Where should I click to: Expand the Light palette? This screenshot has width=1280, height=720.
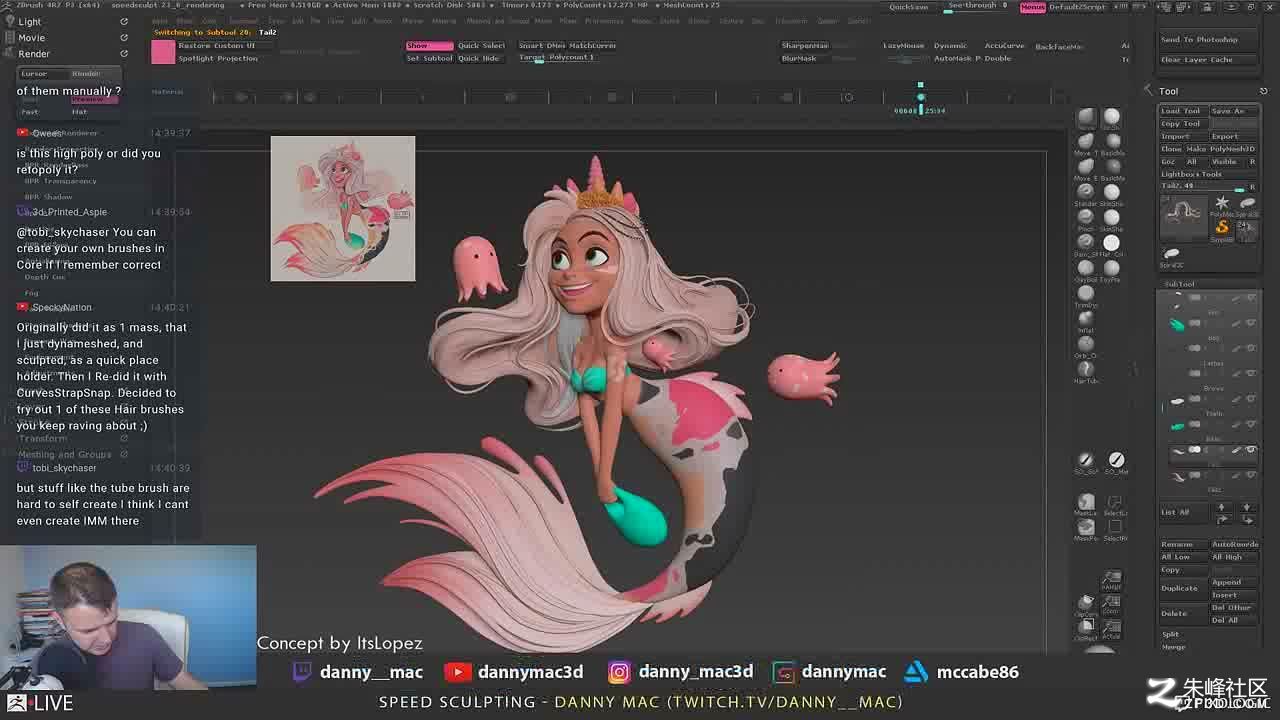click(29, 21)
